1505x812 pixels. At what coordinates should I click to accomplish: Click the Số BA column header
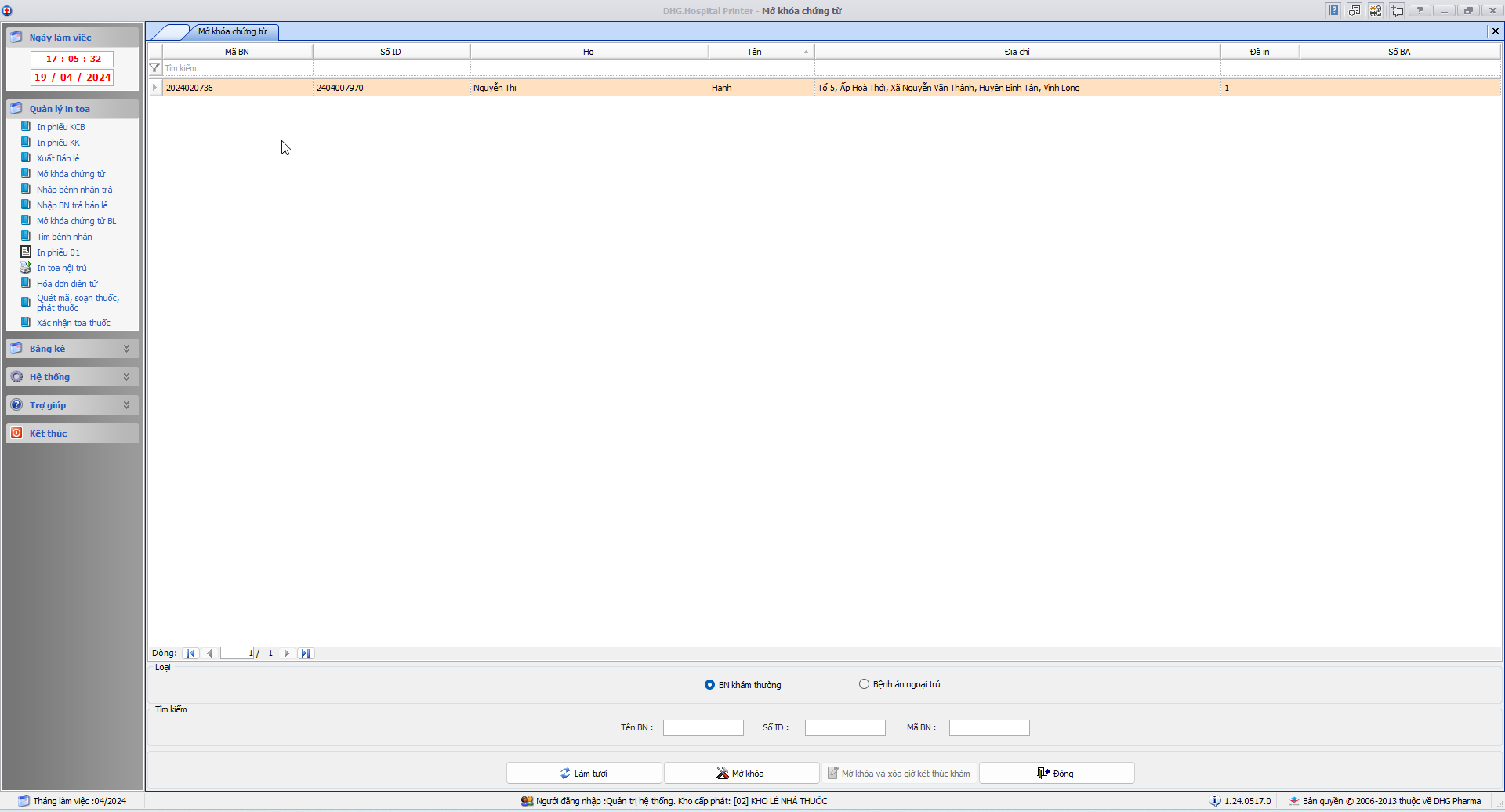1399,52
